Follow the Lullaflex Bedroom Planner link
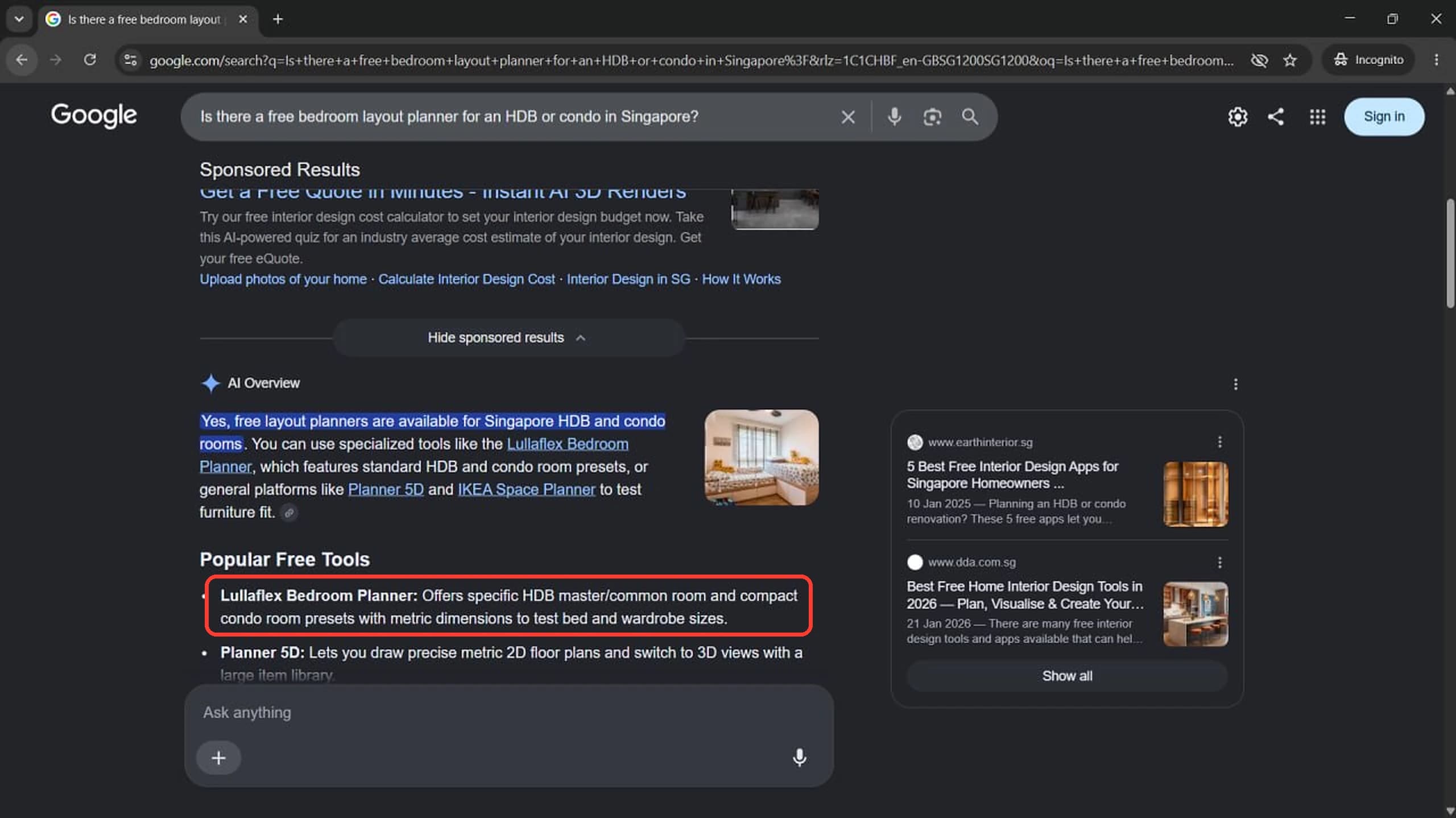The width and height of the screenshot is (1456, 818). [567, 444]
